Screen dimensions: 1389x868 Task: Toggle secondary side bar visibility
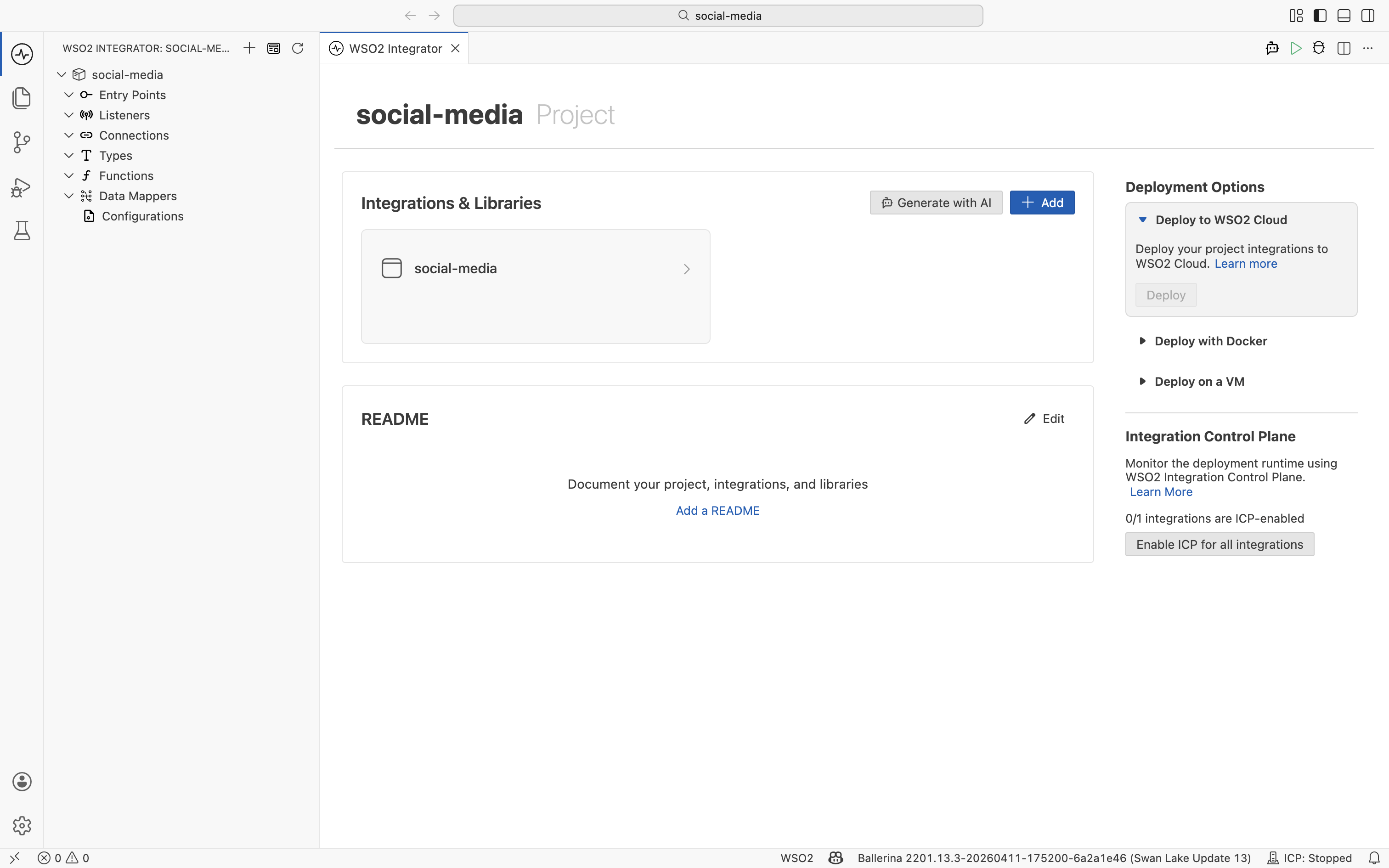(1368, 16)
